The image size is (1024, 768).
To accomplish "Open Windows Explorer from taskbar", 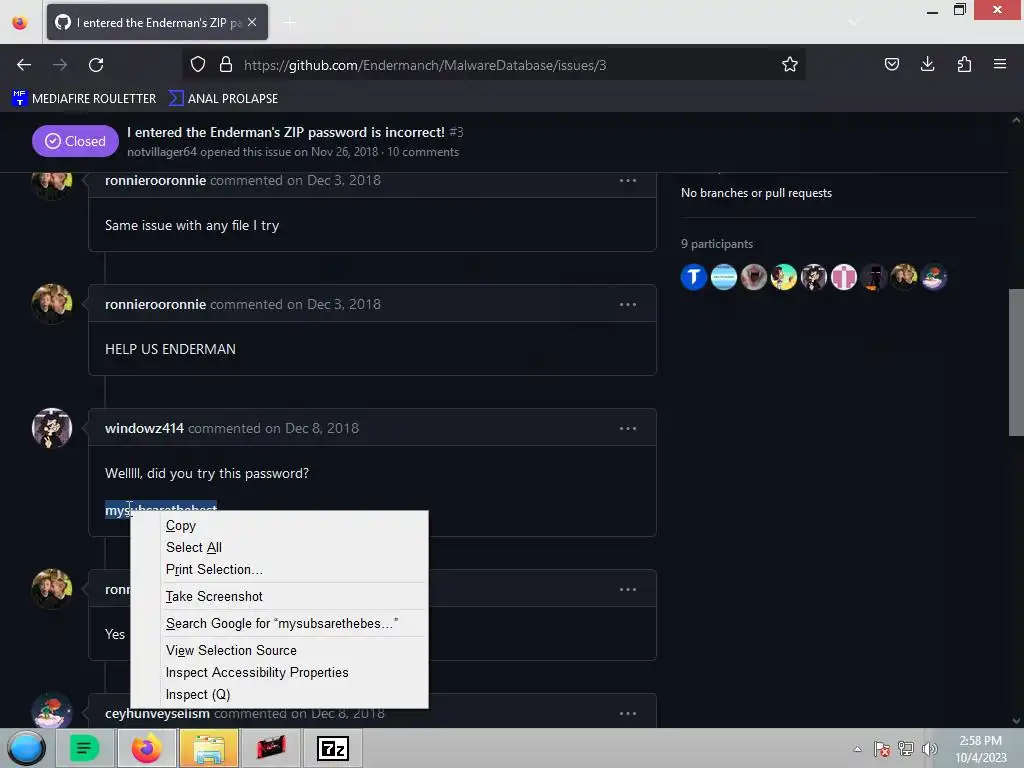I will [x=208, y=748].
